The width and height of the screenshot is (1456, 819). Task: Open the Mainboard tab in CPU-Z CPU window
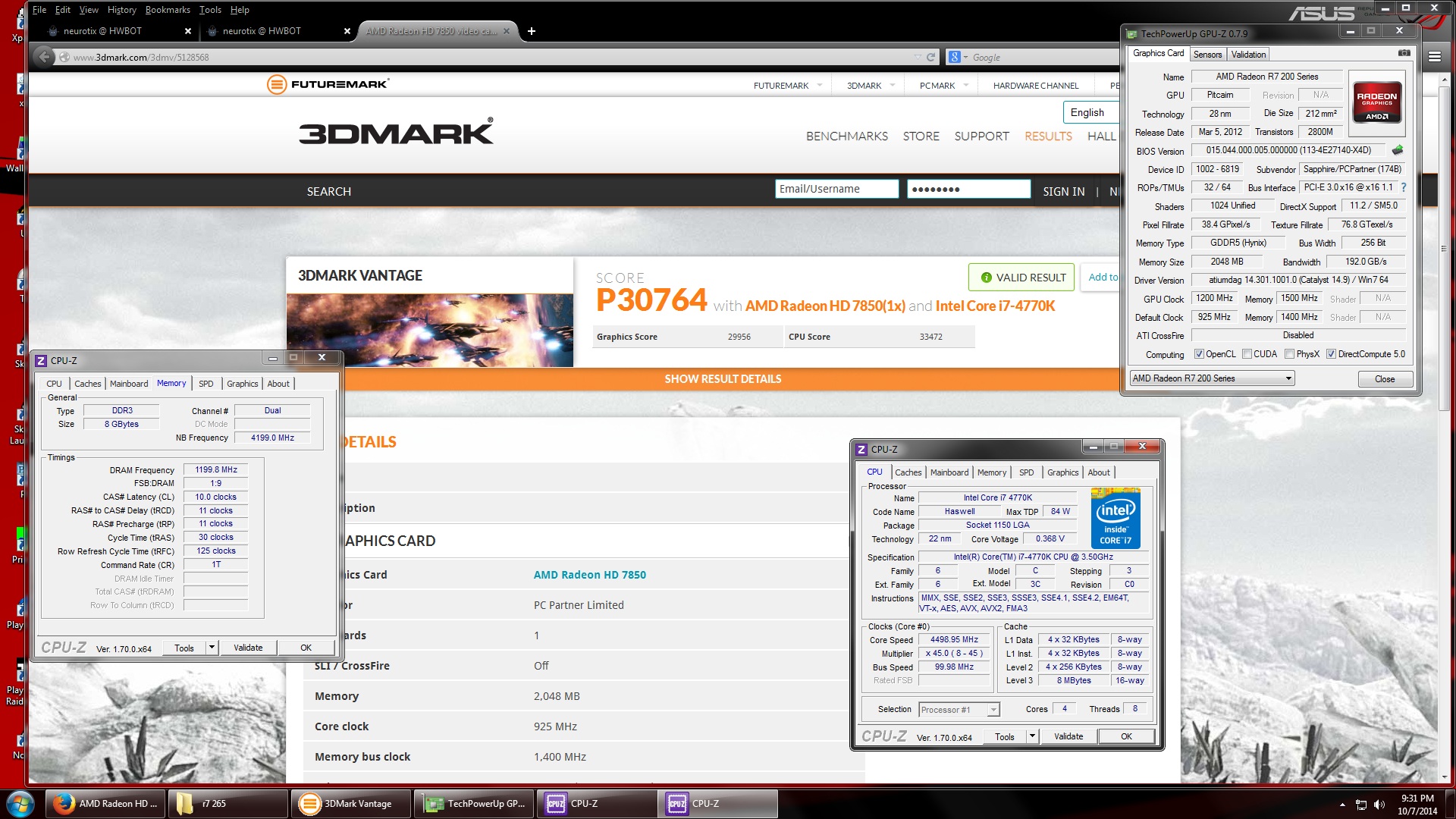click(949, 472)
